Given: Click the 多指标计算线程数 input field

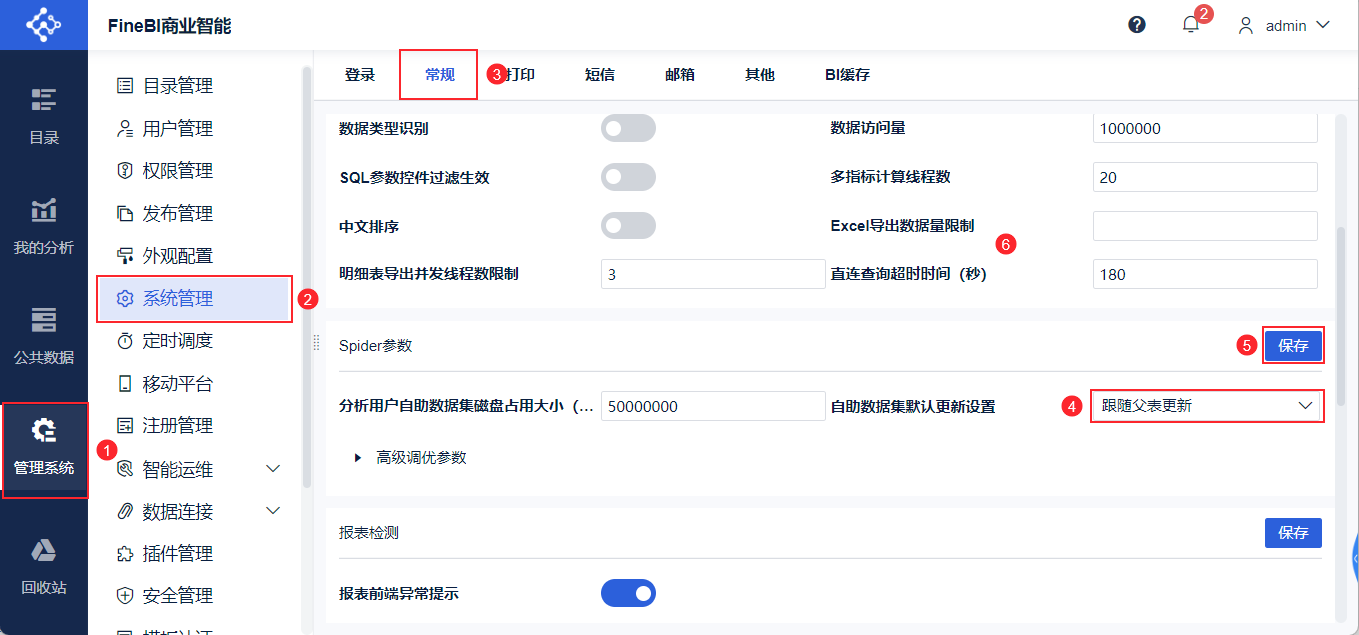Looking at the screenshot, I should click(1205, 177).
